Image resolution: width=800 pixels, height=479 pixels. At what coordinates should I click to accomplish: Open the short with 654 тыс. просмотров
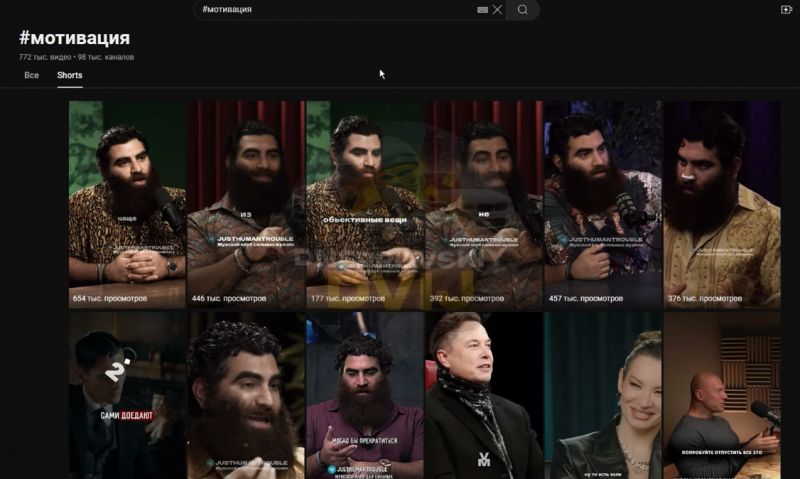[127, 204]
